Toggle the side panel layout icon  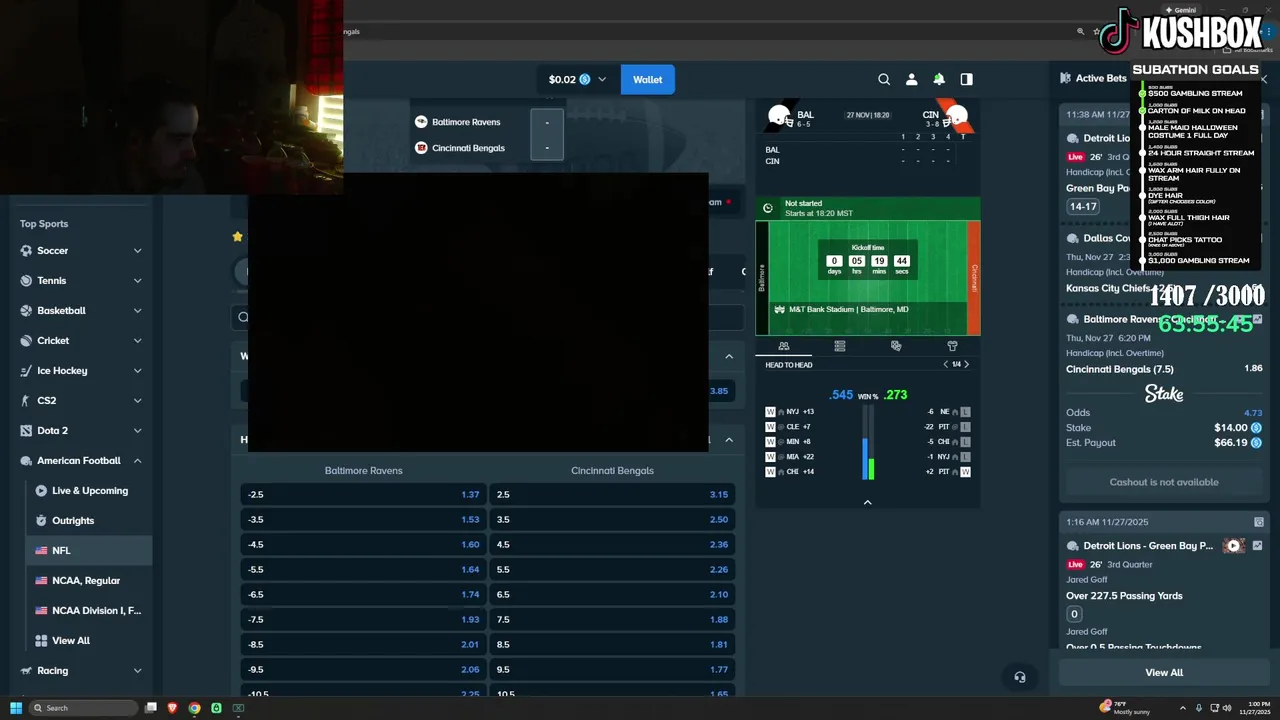point(966,79)
